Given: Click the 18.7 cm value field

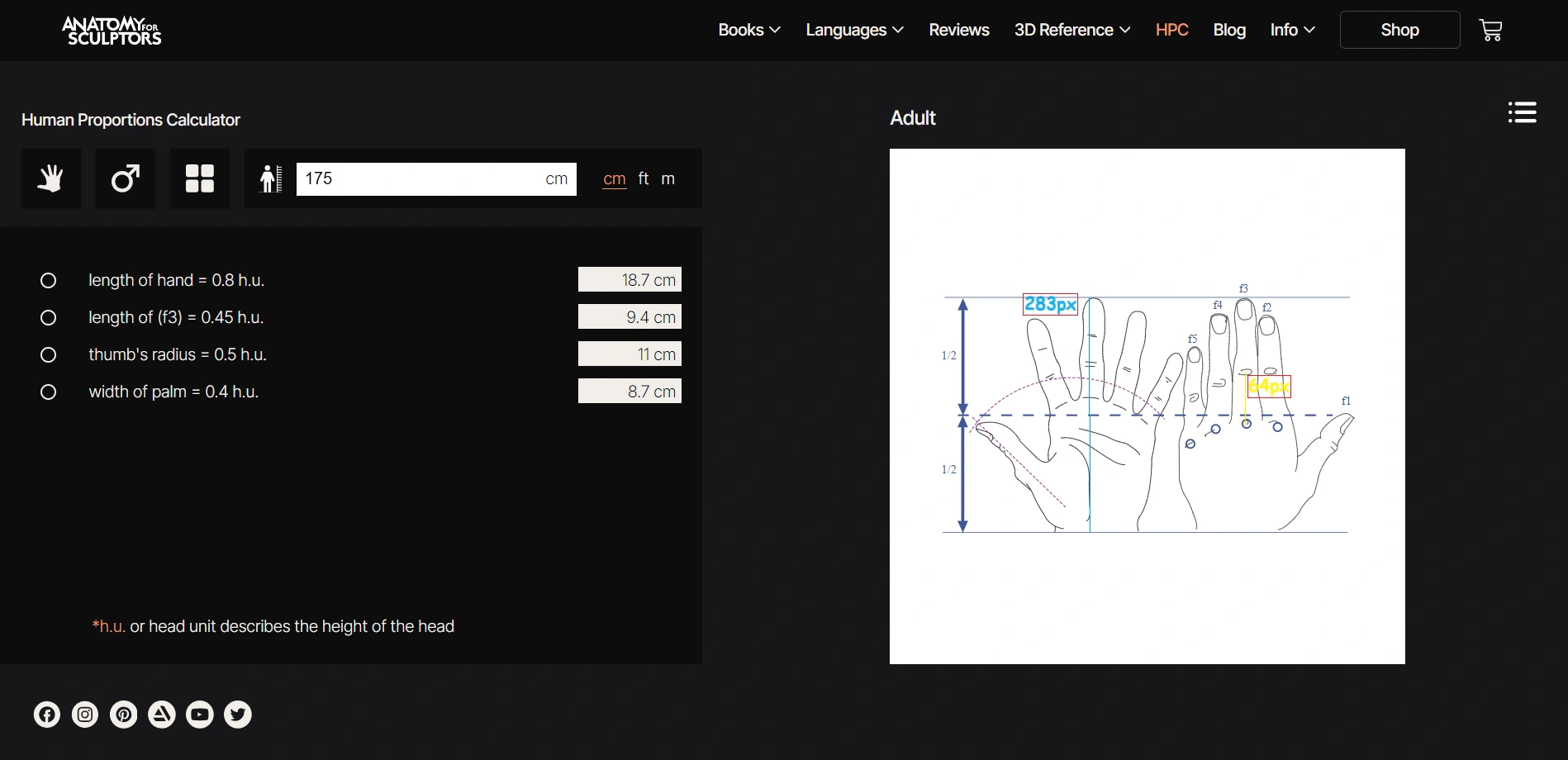Looking at the screenshot, I should pyautogui.click(x=630, y=280).
